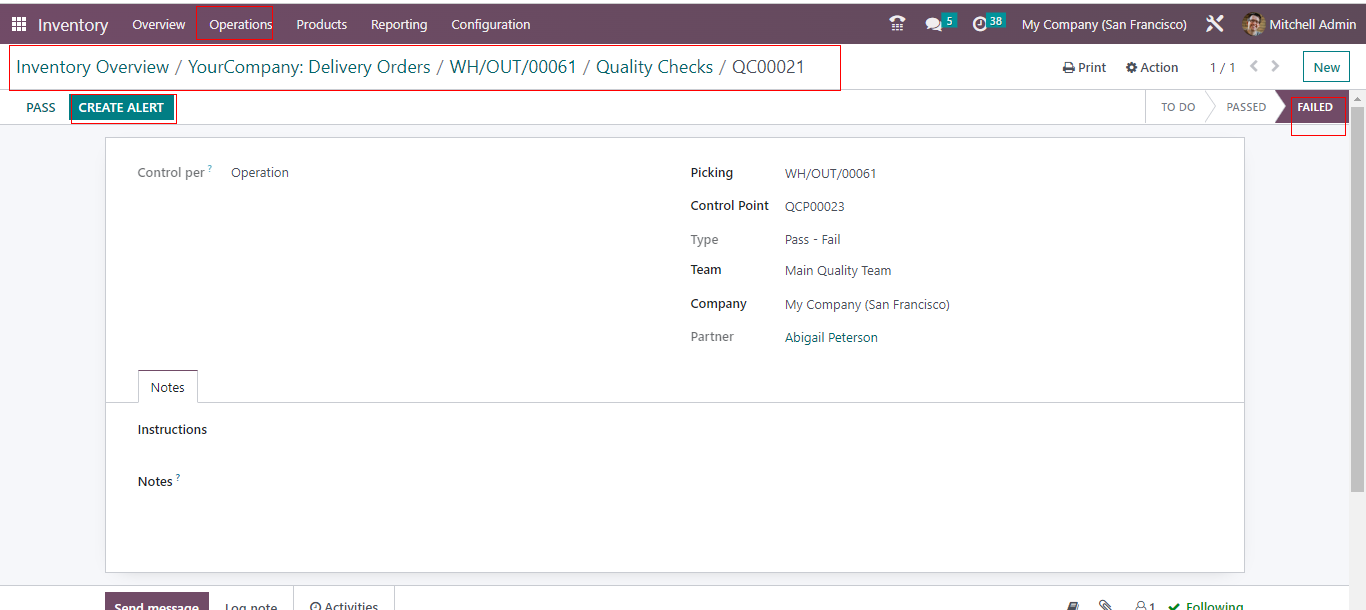Open the Configuration menu
This screenshot has height=610, width=1366.
pos(490,24)
